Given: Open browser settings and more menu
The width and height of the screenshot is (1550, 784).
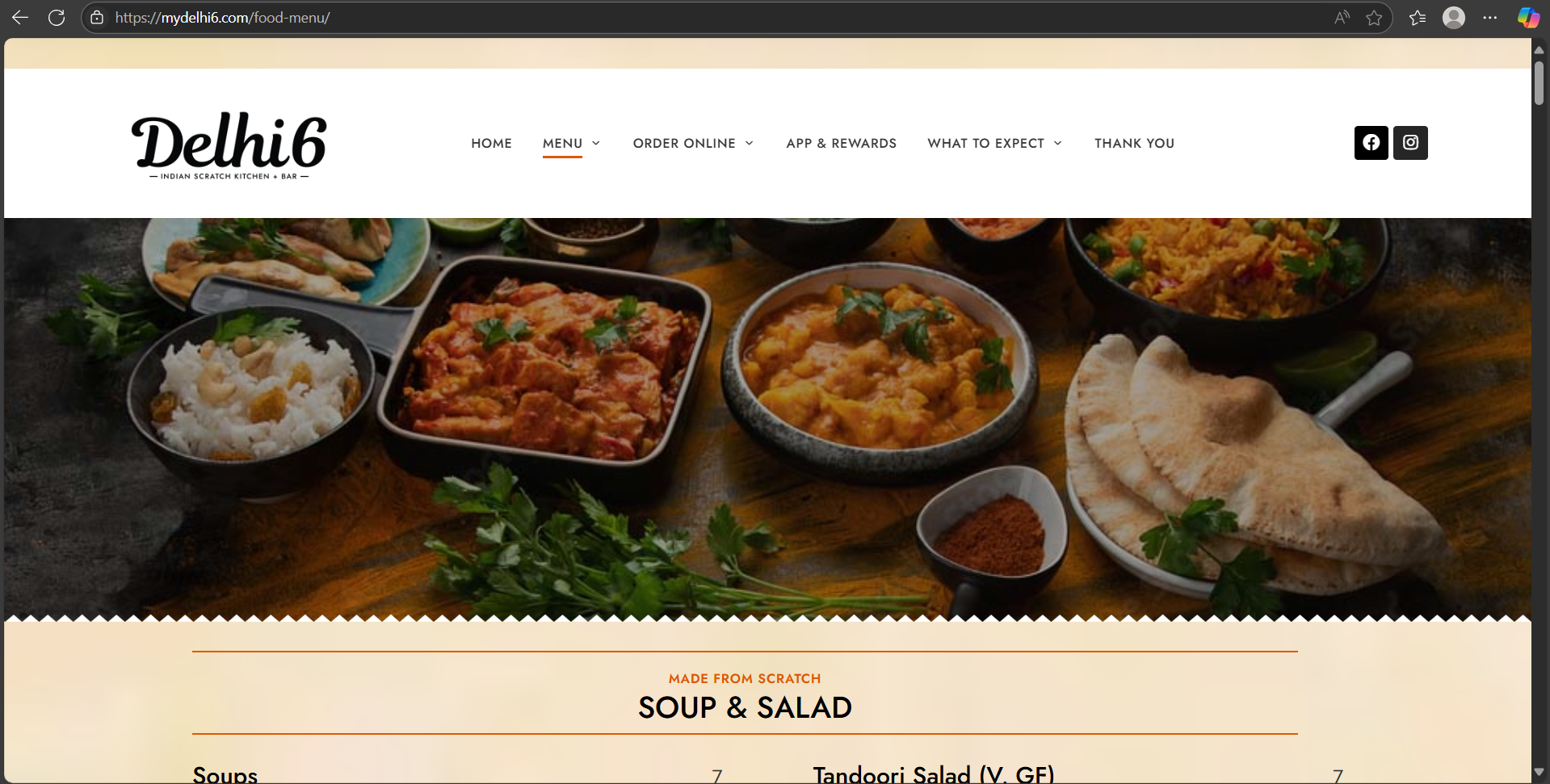Looking at the screenshot, I should click(x=1490, y=18).
